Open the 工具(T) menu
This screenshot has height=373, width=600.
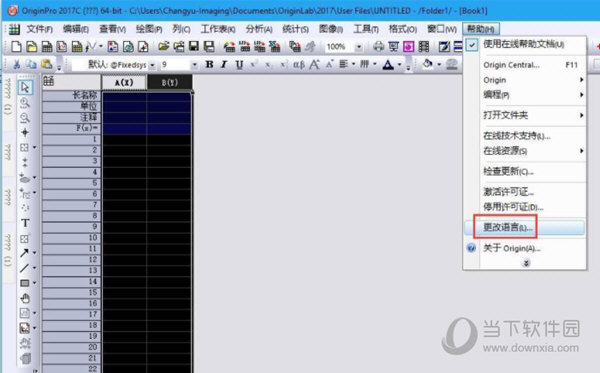[x=366, y=29]
